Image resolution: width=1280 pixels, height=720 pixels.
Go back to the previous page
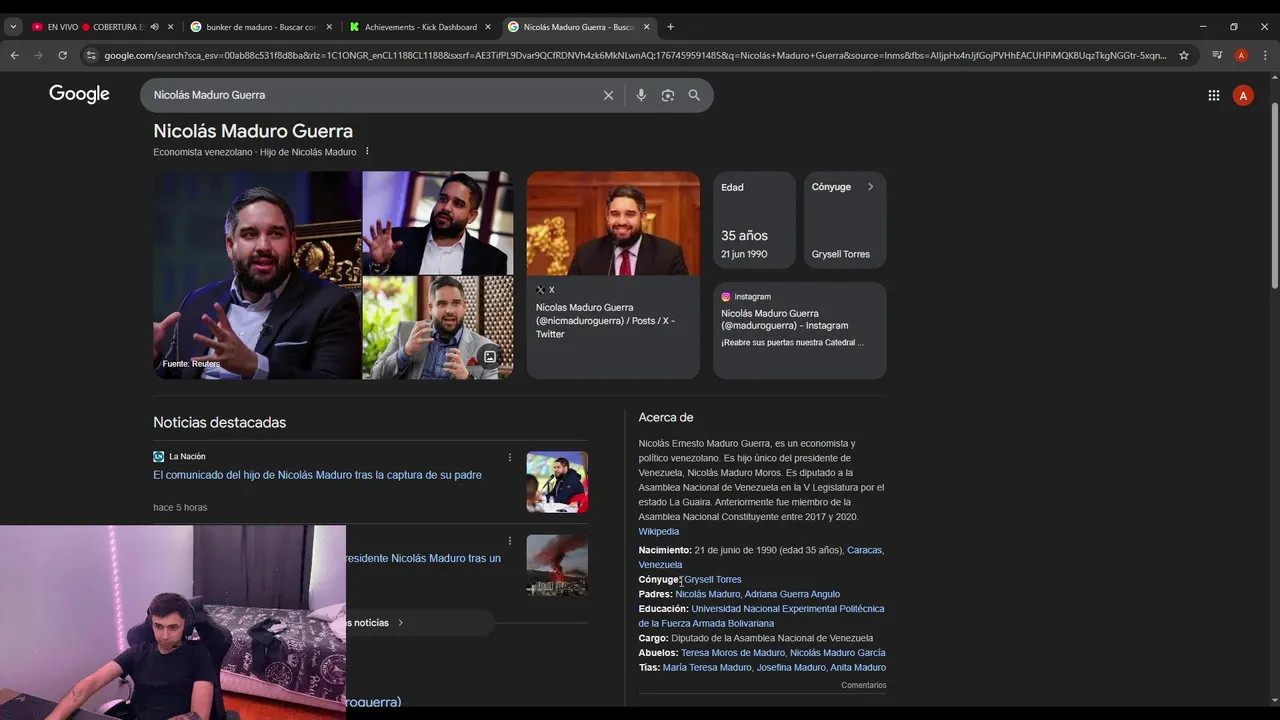tap(15, 55)
